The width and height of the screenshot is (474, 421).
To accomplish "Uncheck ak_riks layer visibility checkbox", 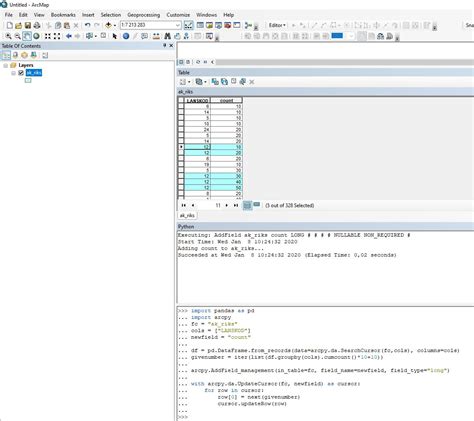I will click(x=21, y=73).
